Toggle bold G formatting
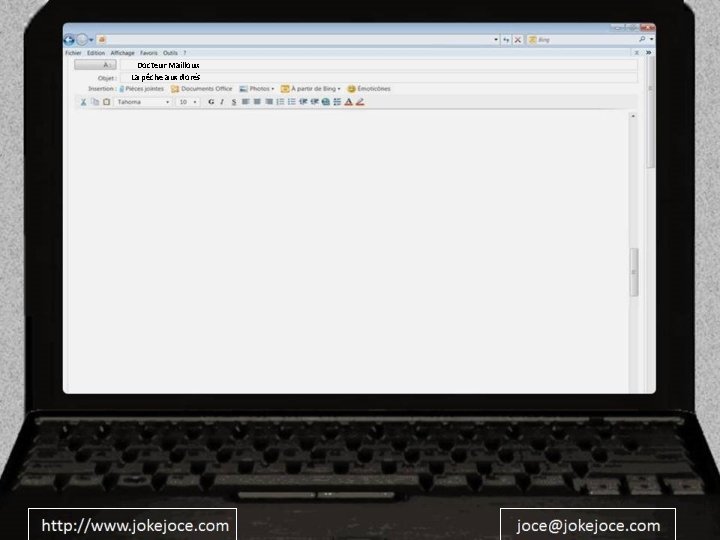 tap(211, 102)
